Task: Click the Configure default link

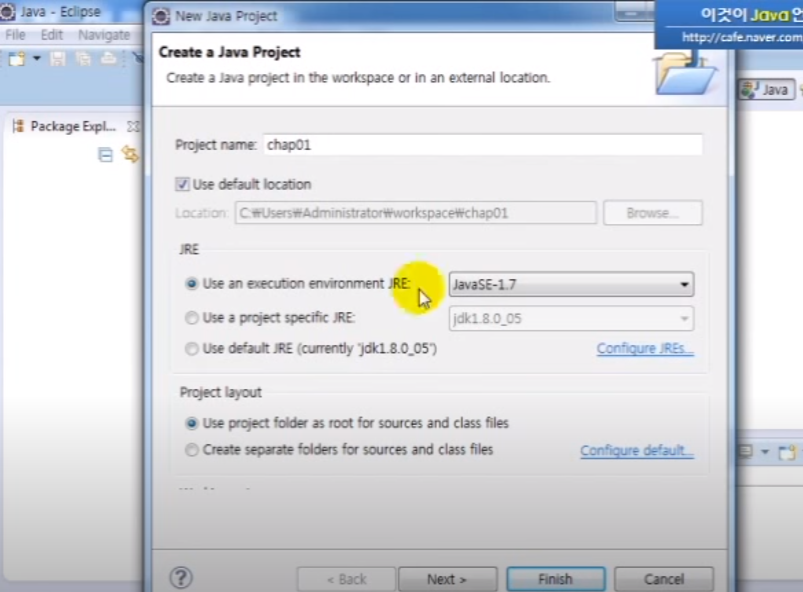Action: [637, 451]
